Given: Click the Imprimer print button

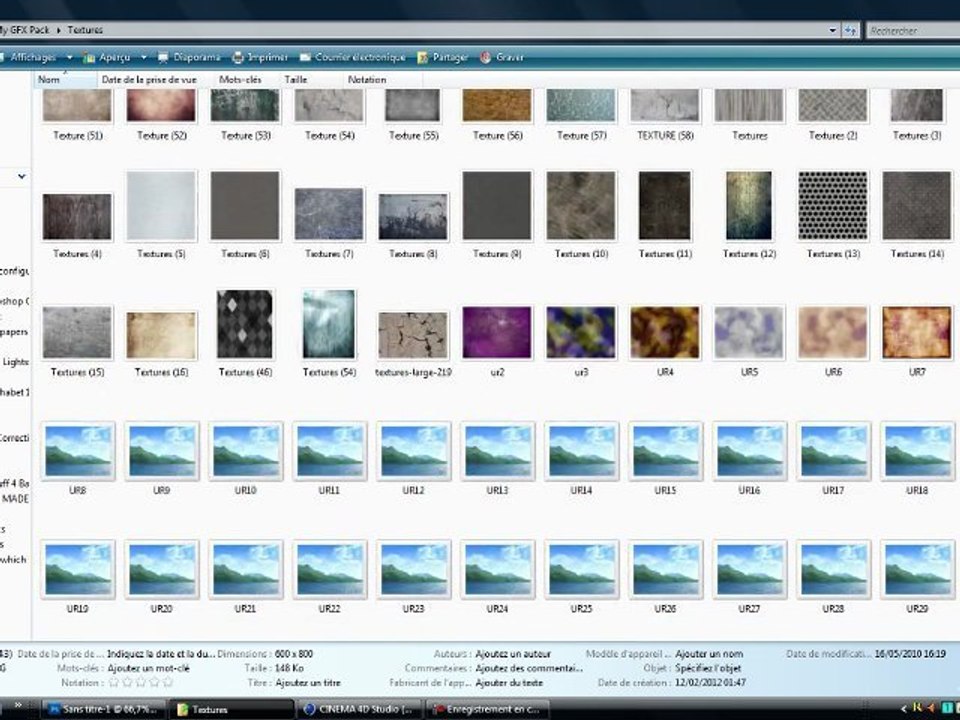Looking at the screenshot, I should (x=260, y=57).
